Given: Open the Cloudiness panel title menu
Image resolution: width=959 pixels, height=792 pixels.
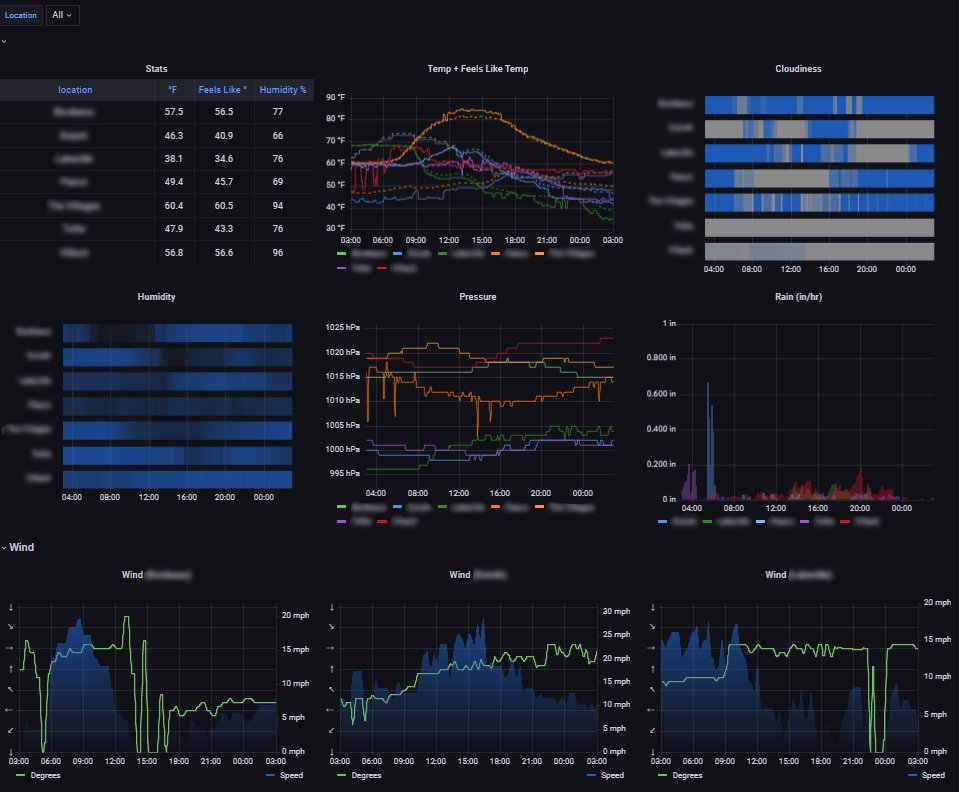Looking at the screenshot, I should pyautogui.click(x=800, y=69).
